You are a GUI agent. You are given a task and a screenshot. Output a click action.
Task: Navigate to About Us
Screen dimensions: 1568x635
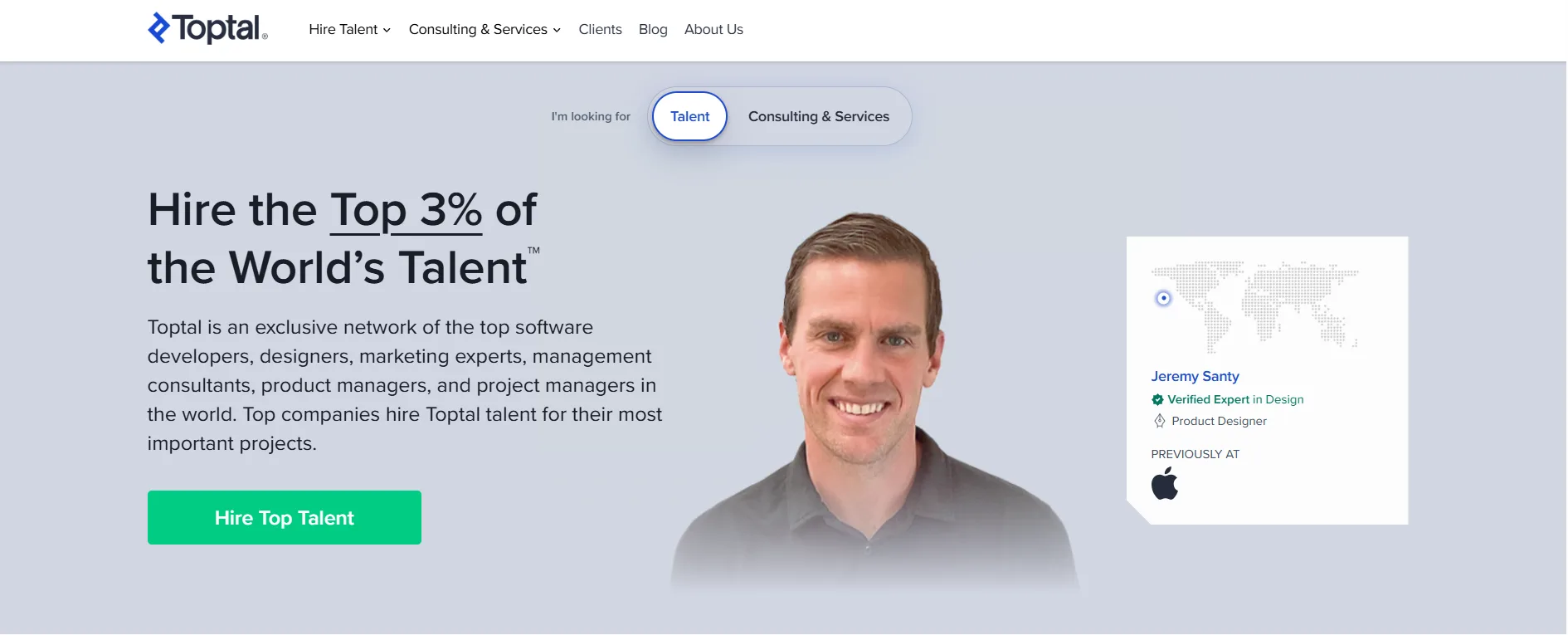(x=713, y=29)
